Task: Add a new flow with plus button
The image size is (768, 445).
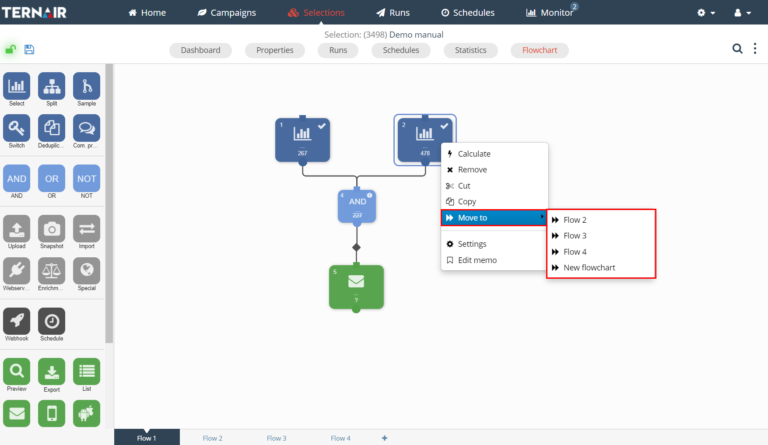Action: (384, 438)
